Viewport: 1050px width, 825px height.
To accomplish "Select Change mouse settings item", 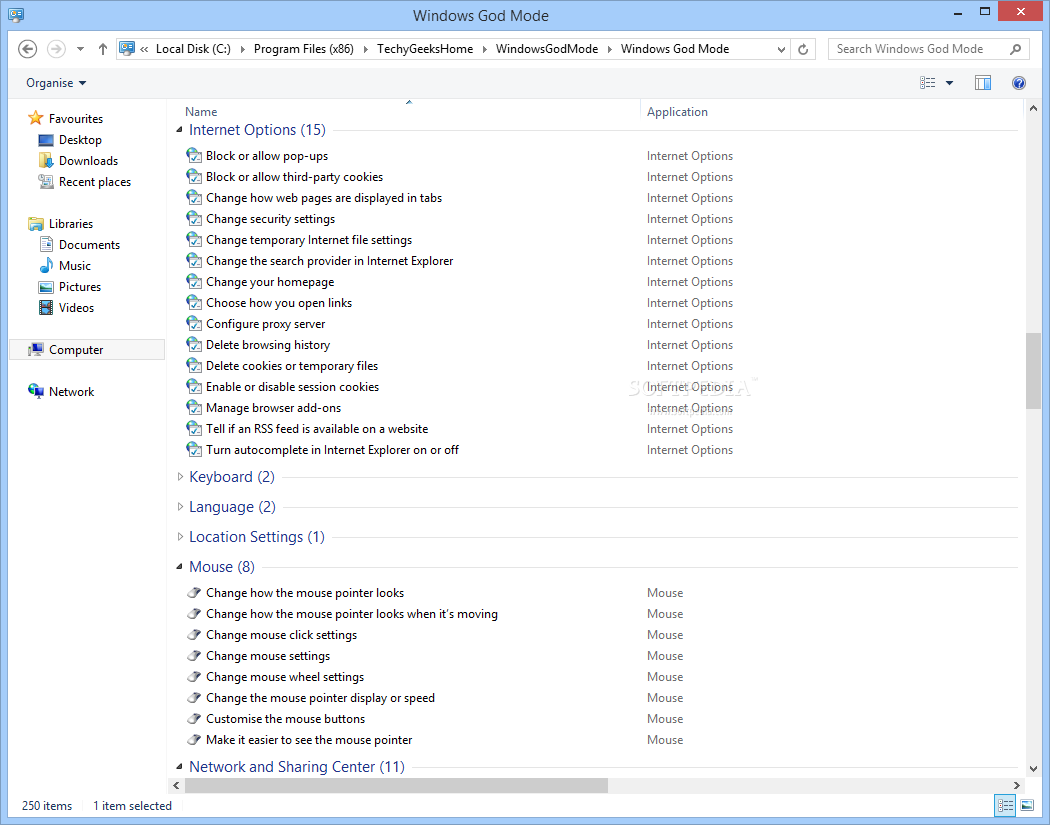I will pos(268,656).
